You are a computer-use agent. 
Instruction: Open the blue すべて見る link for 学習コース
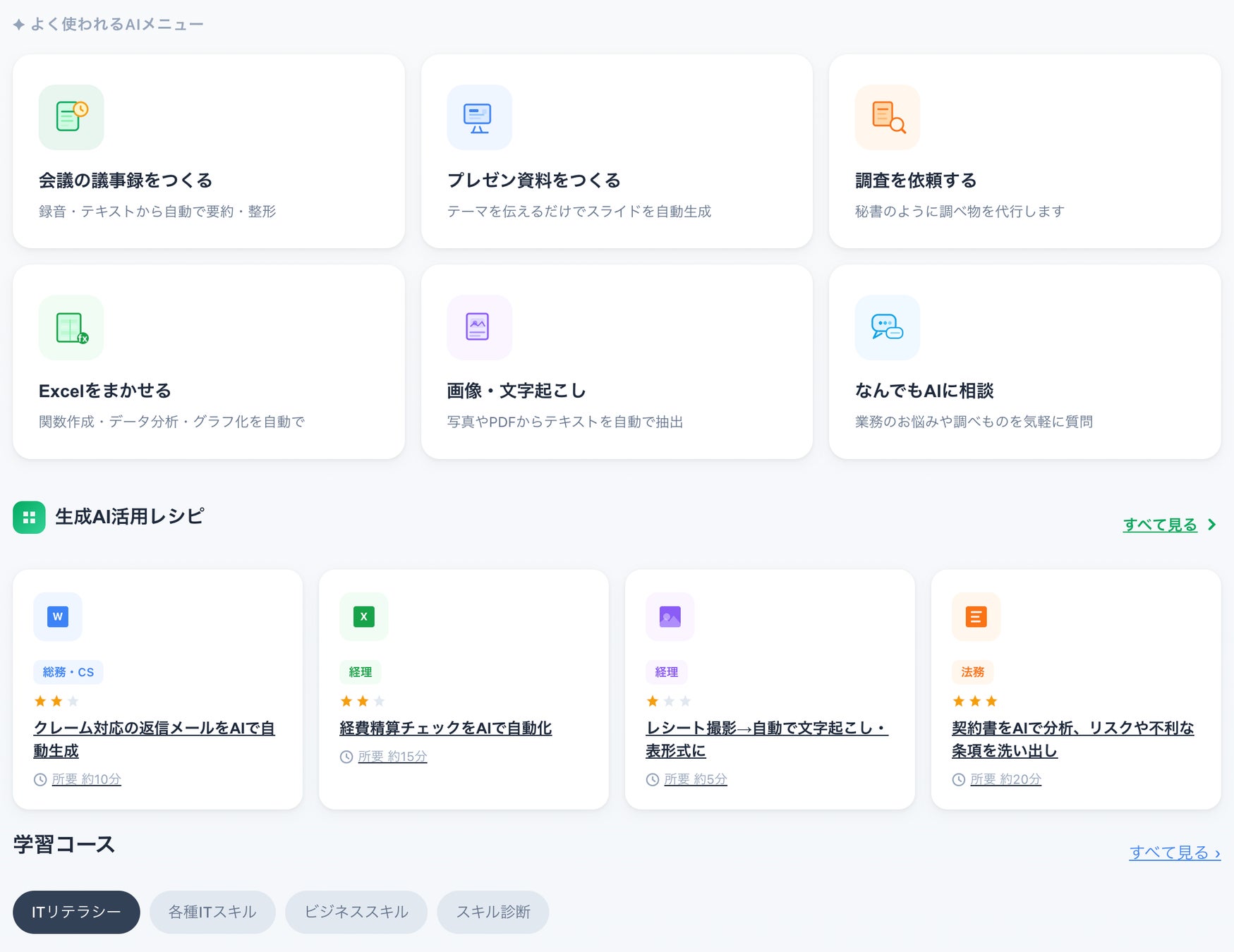(1175, 853)
